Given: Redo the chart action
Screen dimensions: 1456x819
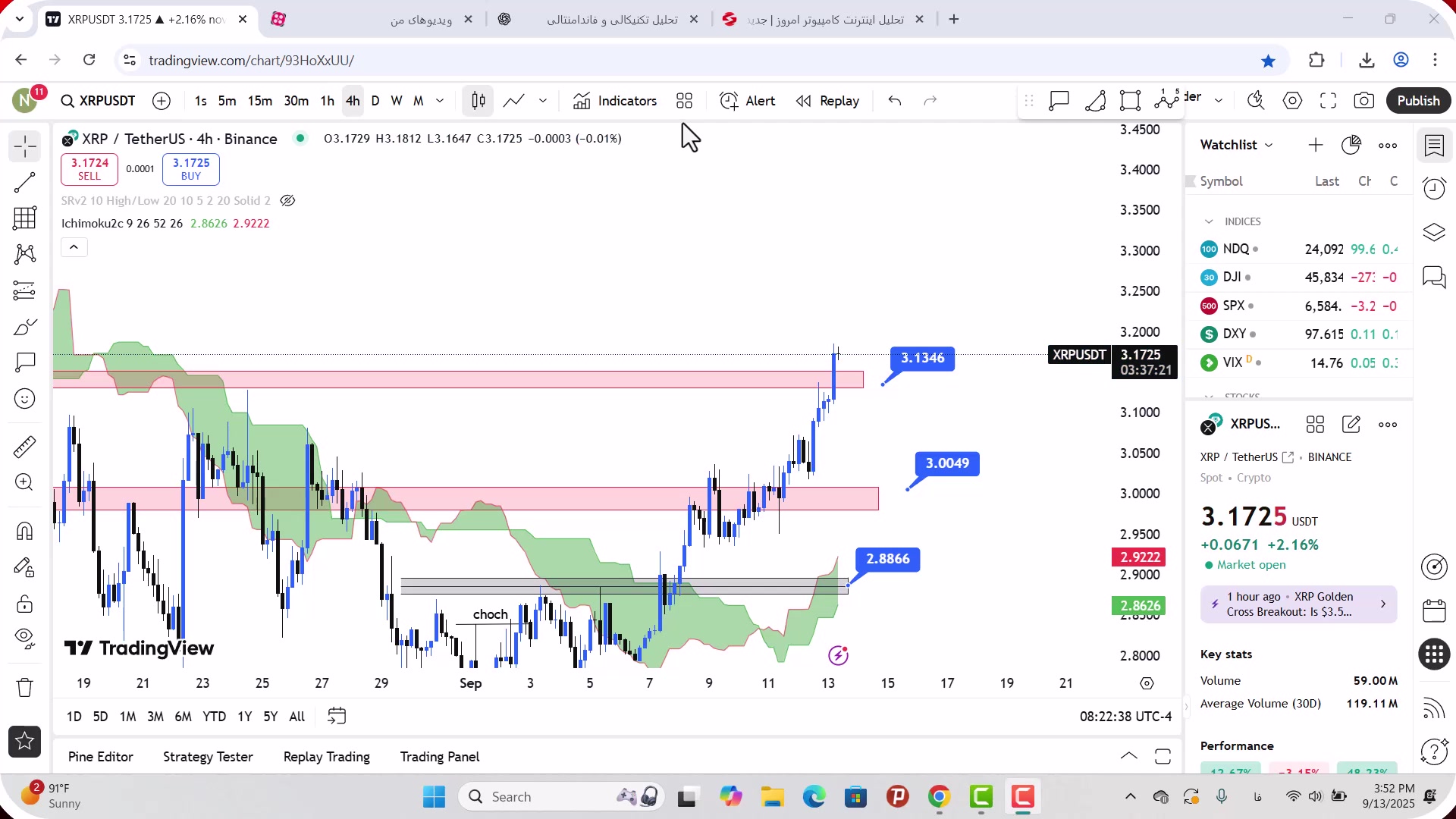Looking at the screenshot, I should pos(930,101).
